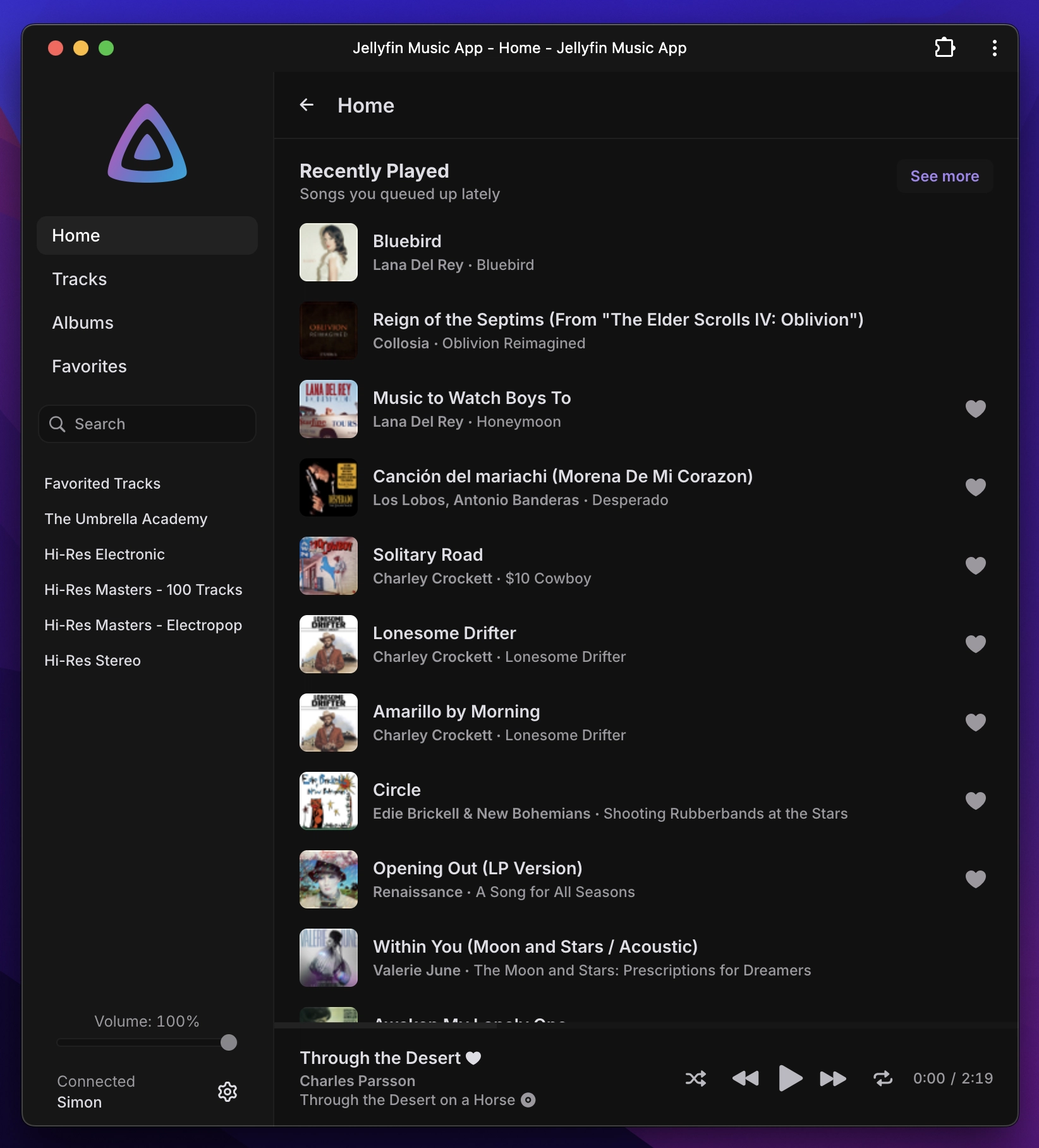Image resolution: width=1039 pixels, height=1148 pixels.
Task: Click the Jellyfin logo in sidebar
Action: pyautogui.click(x=147, y=143)
